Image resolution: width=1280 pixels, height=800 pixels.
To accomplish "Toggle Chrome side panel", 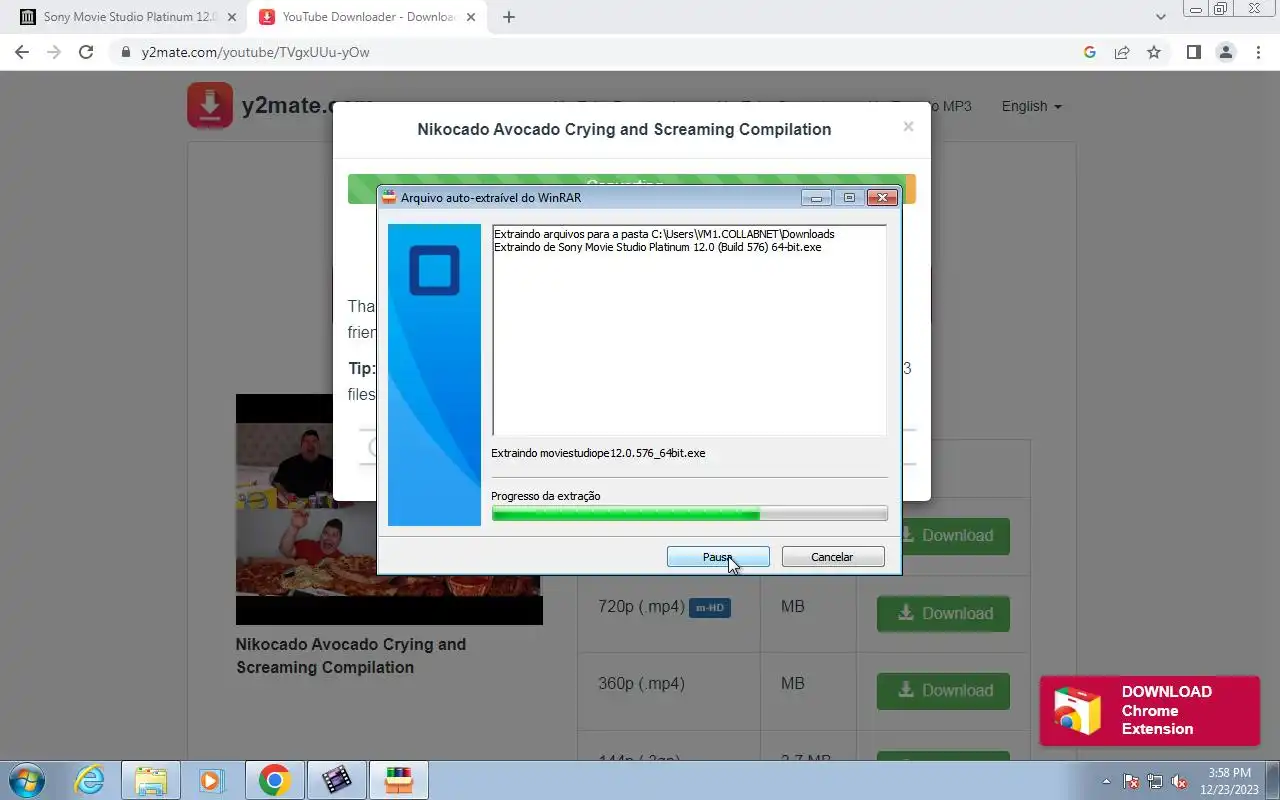I will point(1193,52).
